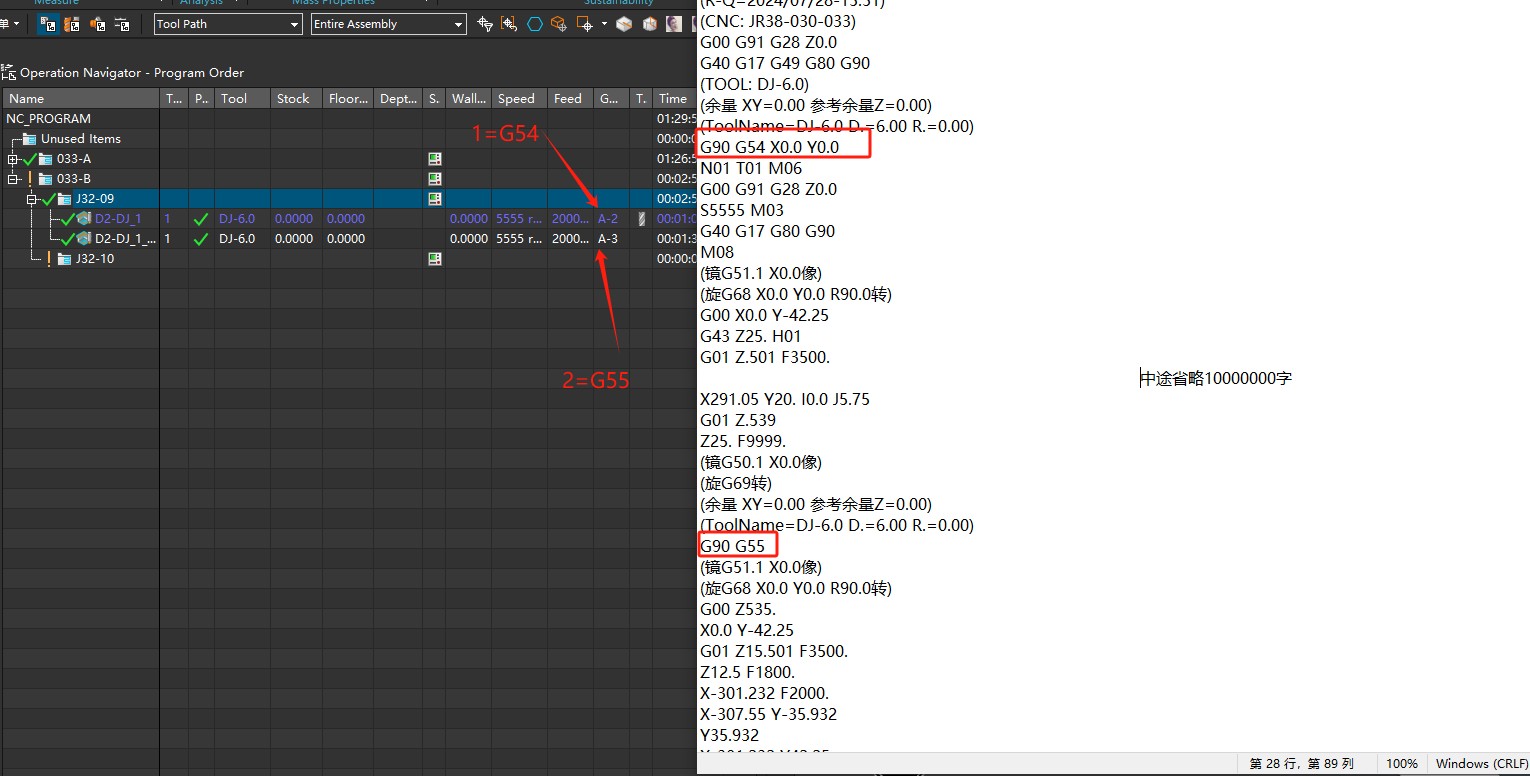This screenshot has width=1530, height=776.
Task: Click the A-3 geometry cell
Action: 608,239
